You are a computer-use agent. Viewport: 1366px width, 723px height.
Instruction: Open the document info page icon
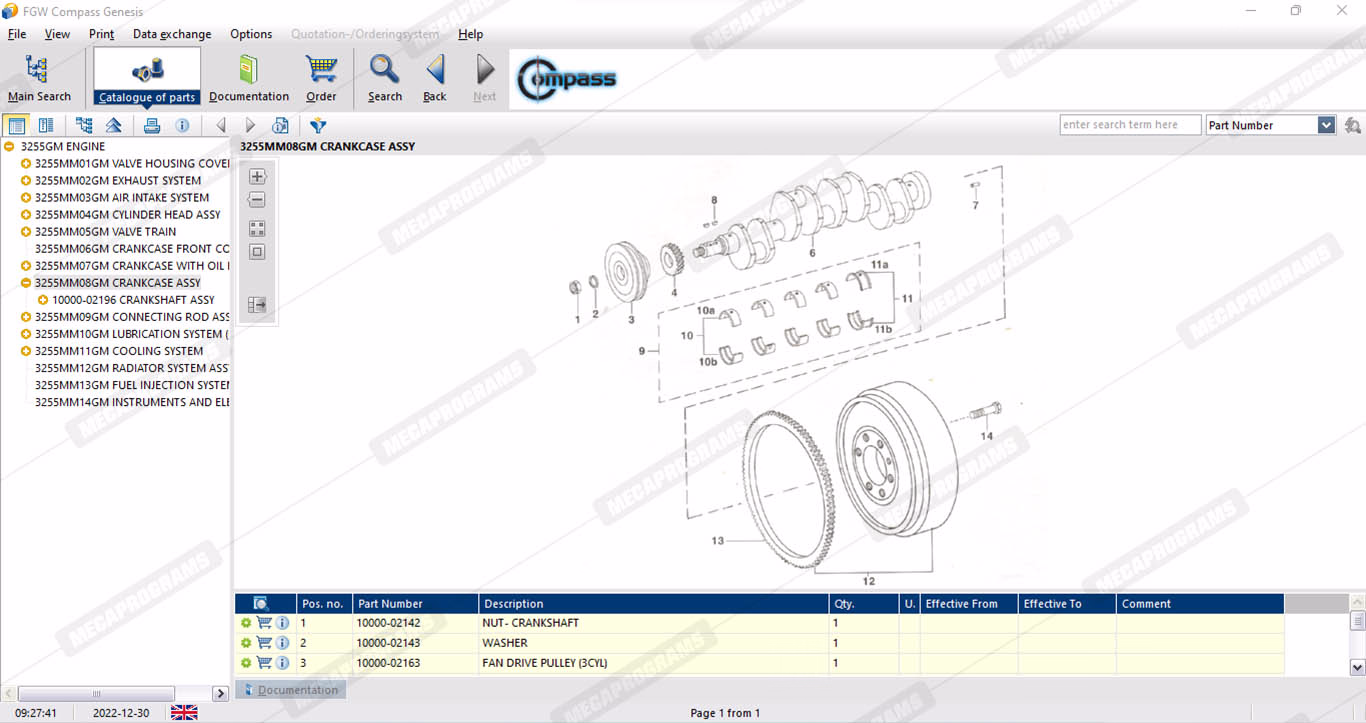pyautogui.click(x=281, y=125)
